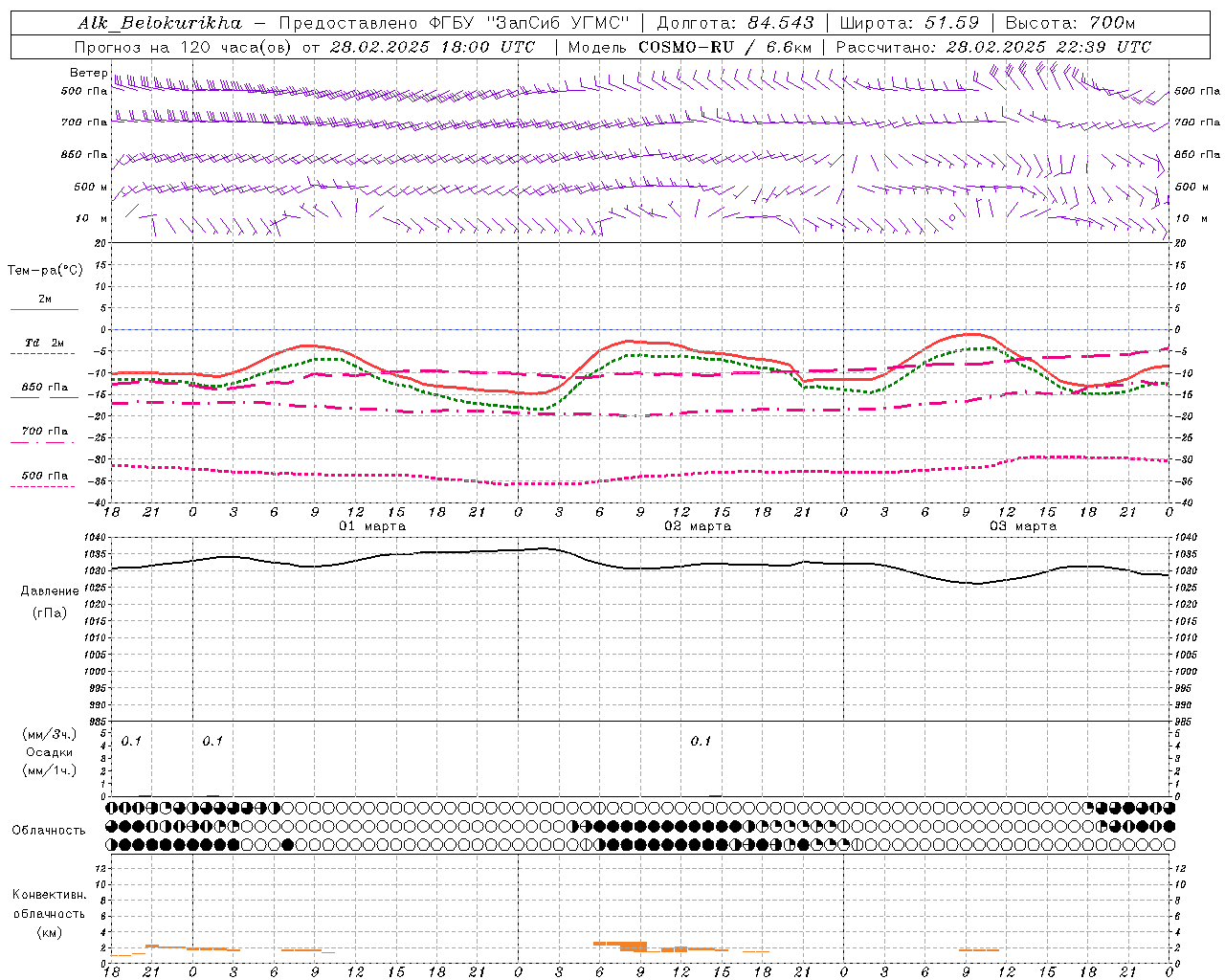Click the Тем-ра(°C) panel label
1225x980 pixels.
(45, 271)
